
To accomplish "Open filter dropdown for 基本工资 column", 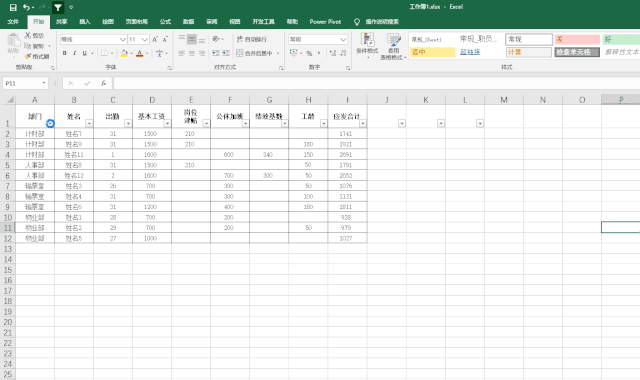I will (167, 123).
